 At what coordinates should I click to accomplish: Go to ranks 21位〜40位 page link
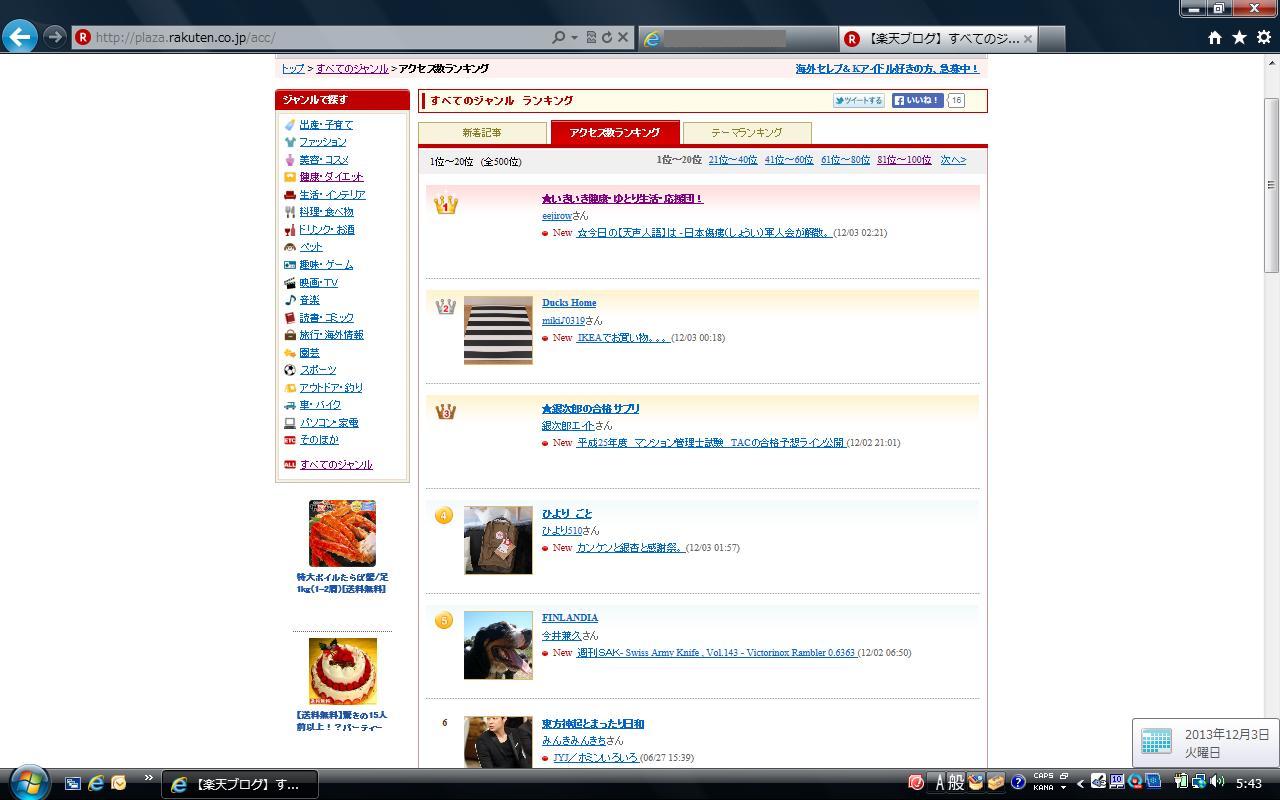pos(732,160)
